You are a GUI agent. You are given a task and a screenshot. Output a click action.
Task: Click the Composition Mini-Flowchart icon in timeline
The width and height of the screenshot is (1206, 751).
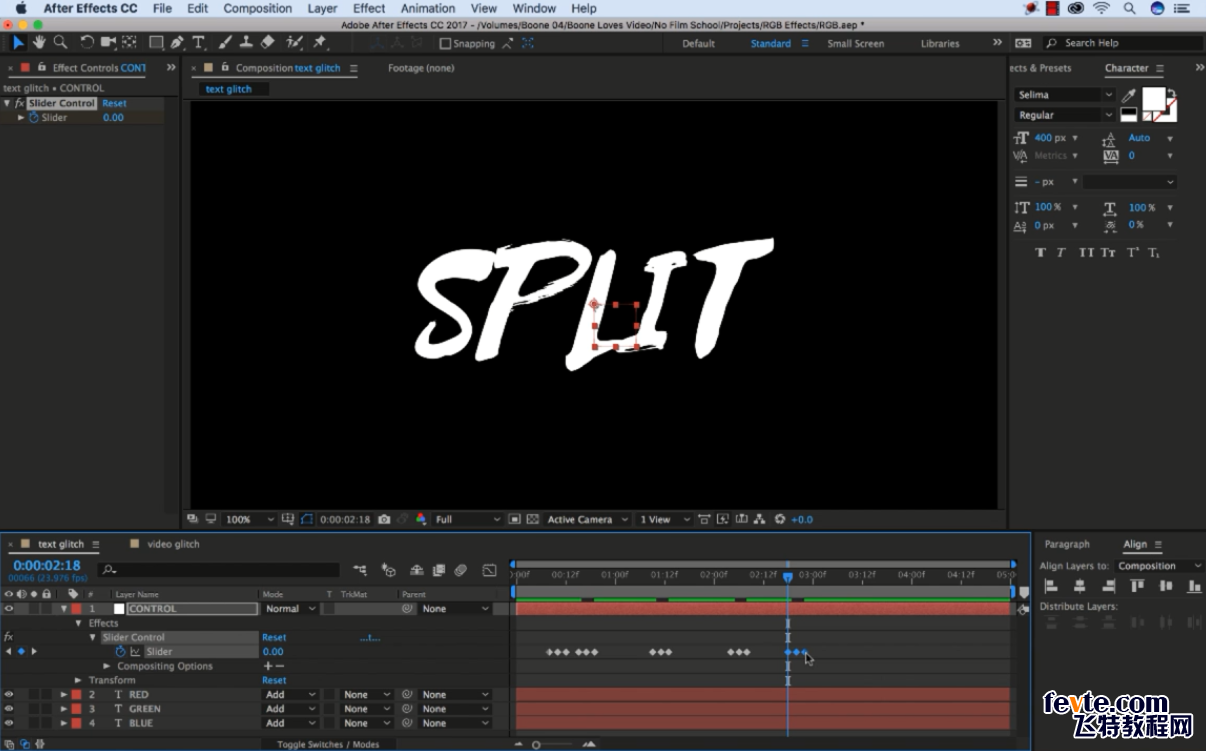(360, 570)
